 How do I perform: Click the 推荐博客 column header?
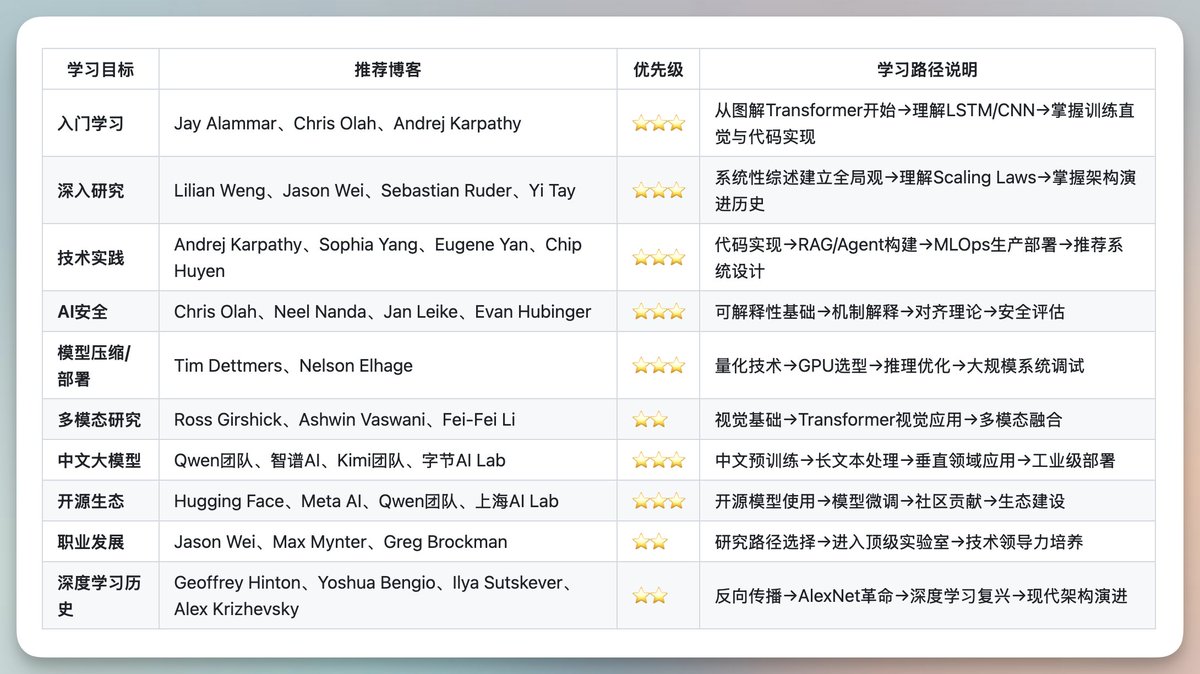(387, 70)
